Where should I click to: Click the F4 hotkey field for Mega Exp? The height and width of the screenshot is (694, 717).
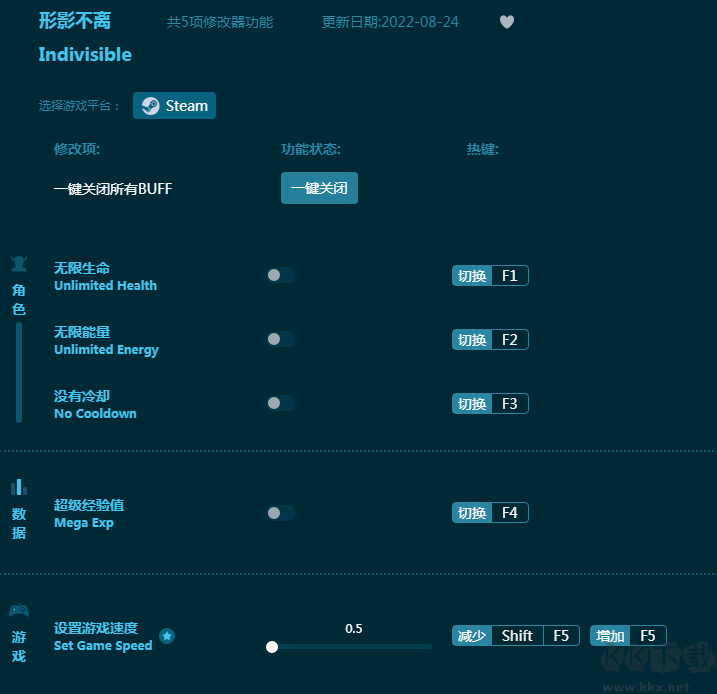509,513
